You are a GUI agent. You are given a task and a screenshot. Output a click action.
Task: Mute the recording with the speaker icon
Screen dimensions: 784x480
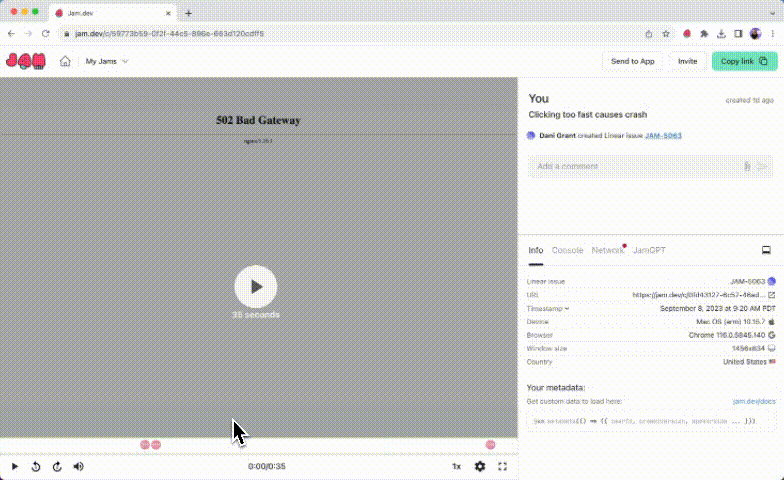pos(79,466)
